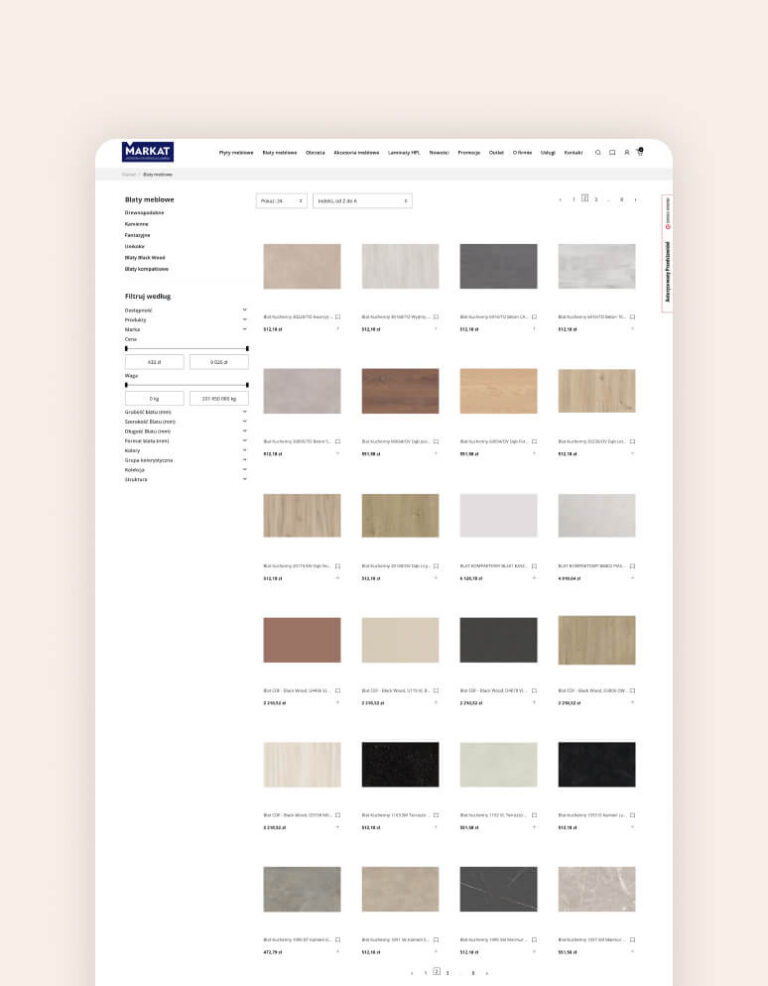Open the Pokaż items-per-page dropdown
768x986 pixels.
pyautogui.click(x=281, y=201)
